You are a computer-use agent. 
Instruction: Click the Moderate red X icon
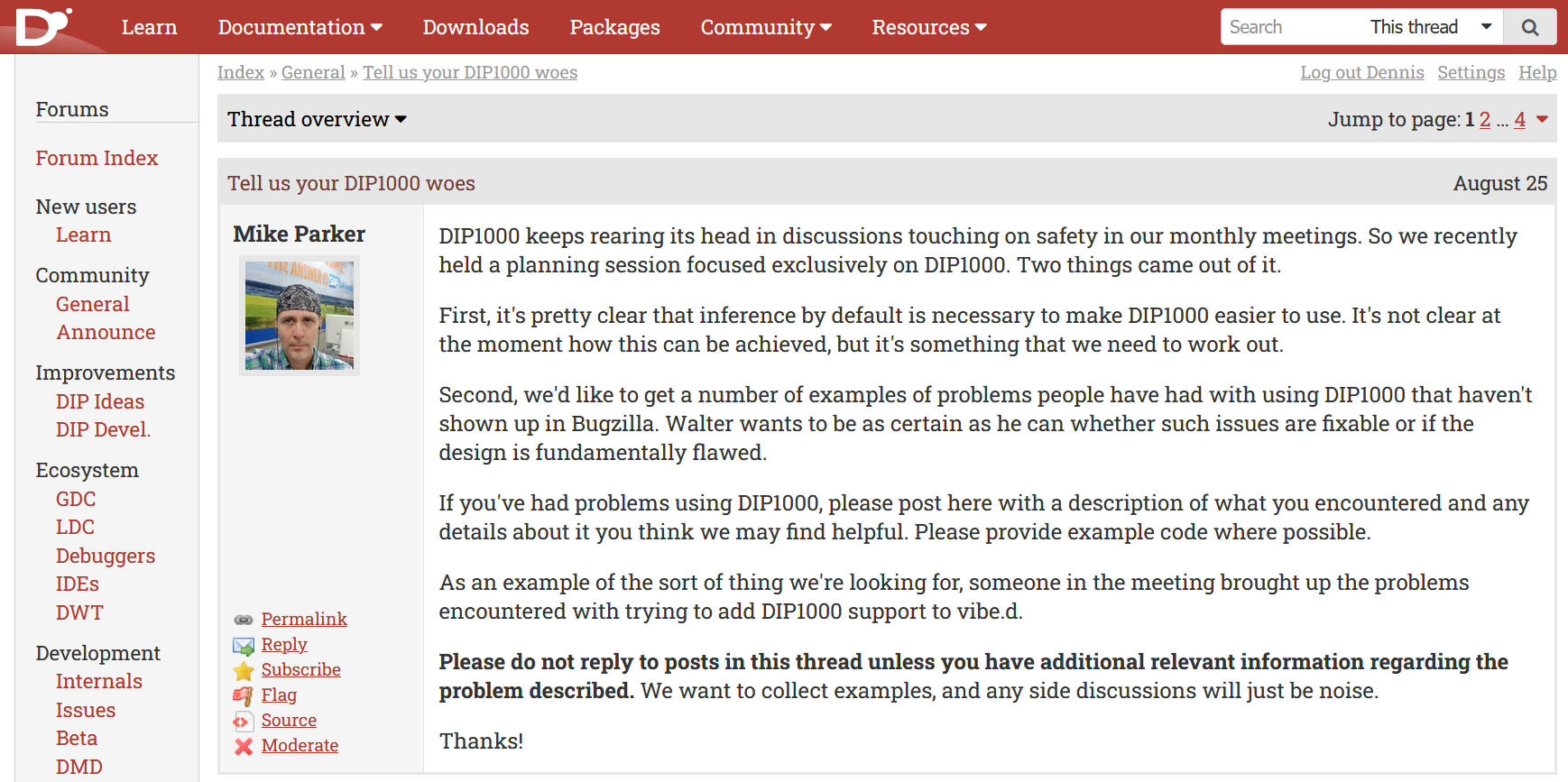(244, 747)
